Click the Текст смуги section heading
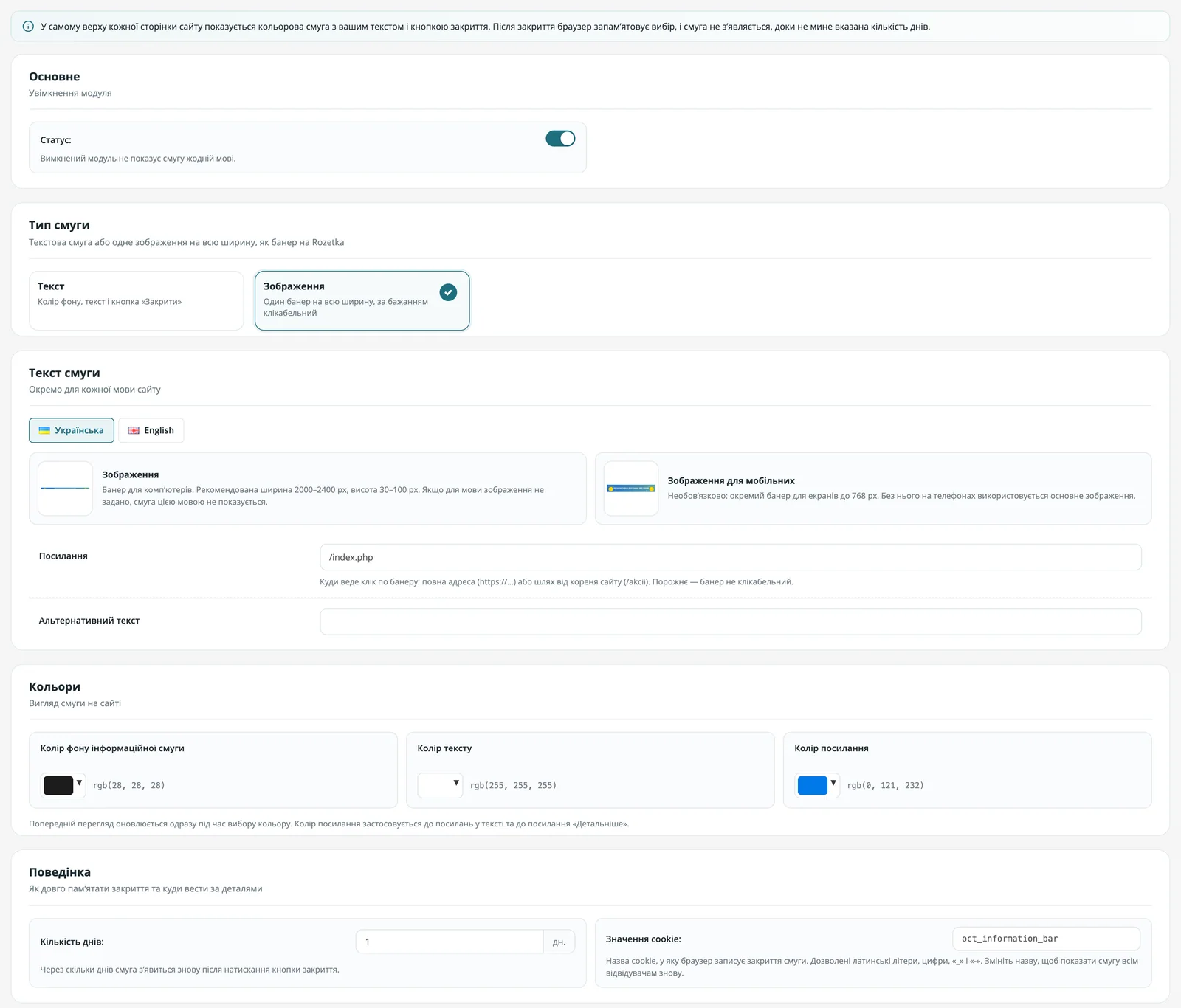This screenshot has width=1181, height=1008. coord(64,373)
